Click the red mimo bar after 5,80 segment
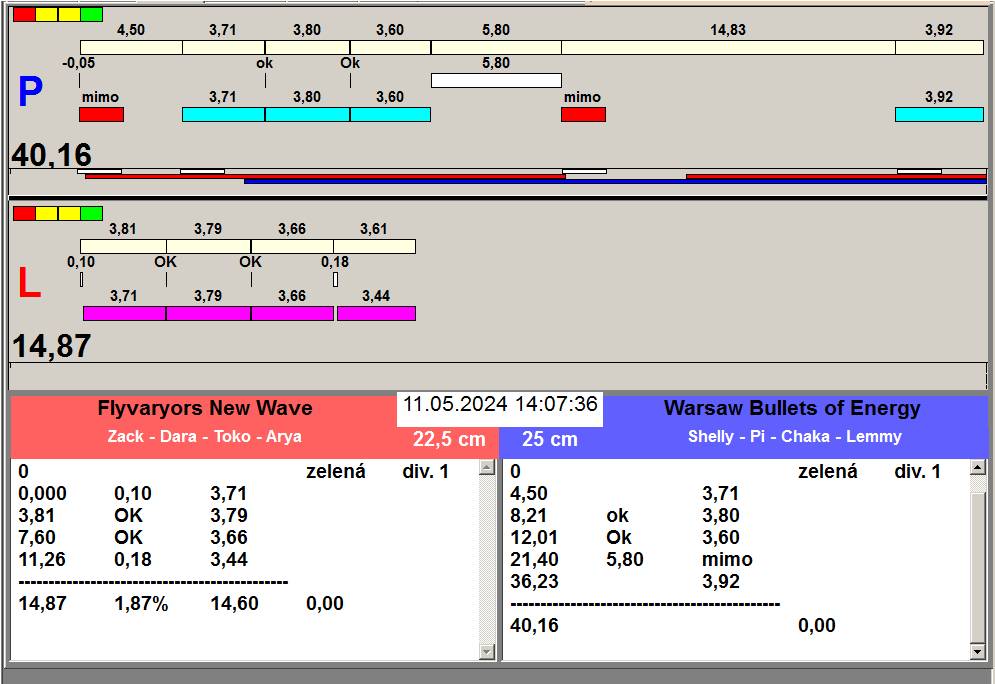 [583, 115]
